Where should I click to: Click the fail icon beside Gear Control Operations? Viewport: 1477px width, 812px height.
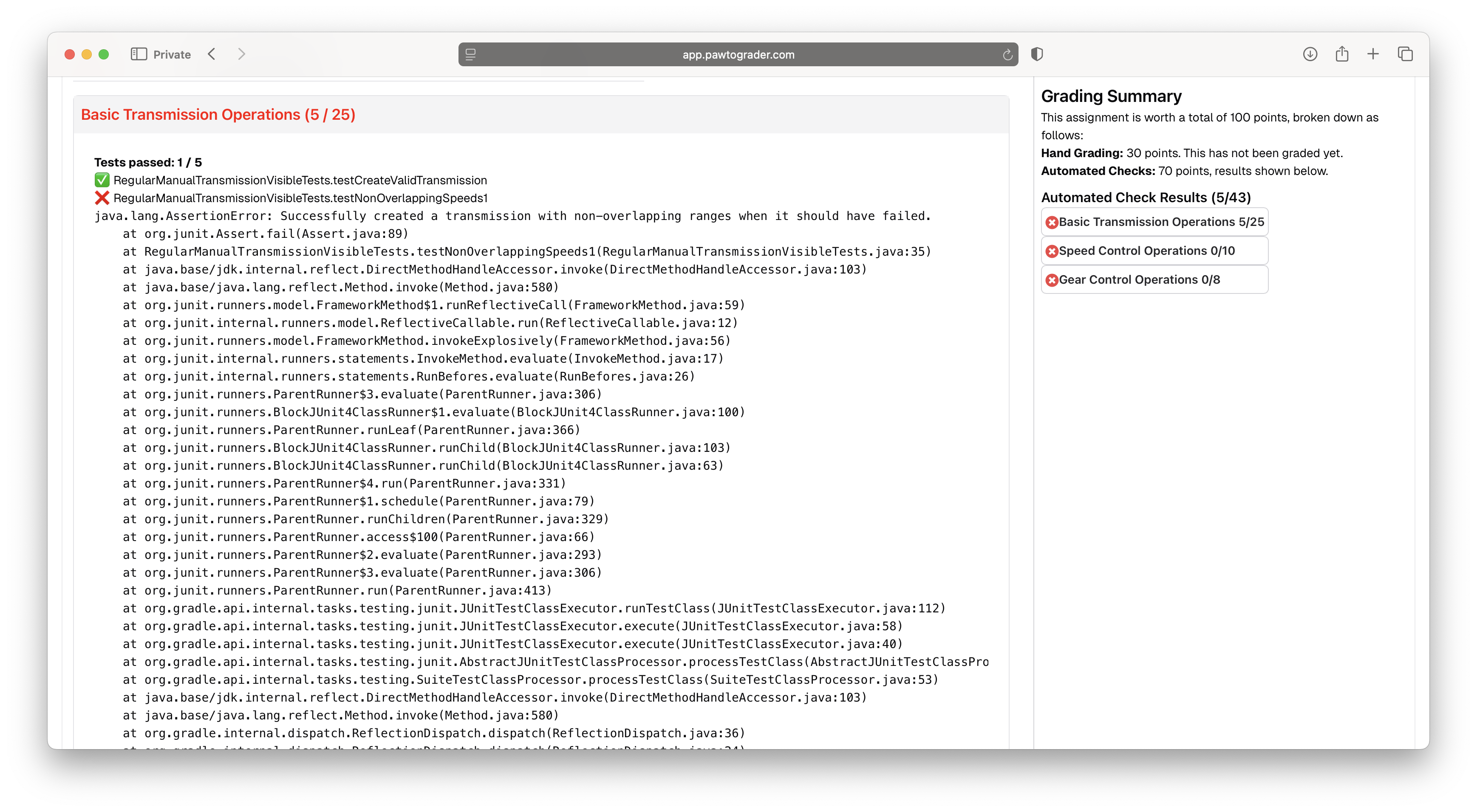click(1052, 280)
